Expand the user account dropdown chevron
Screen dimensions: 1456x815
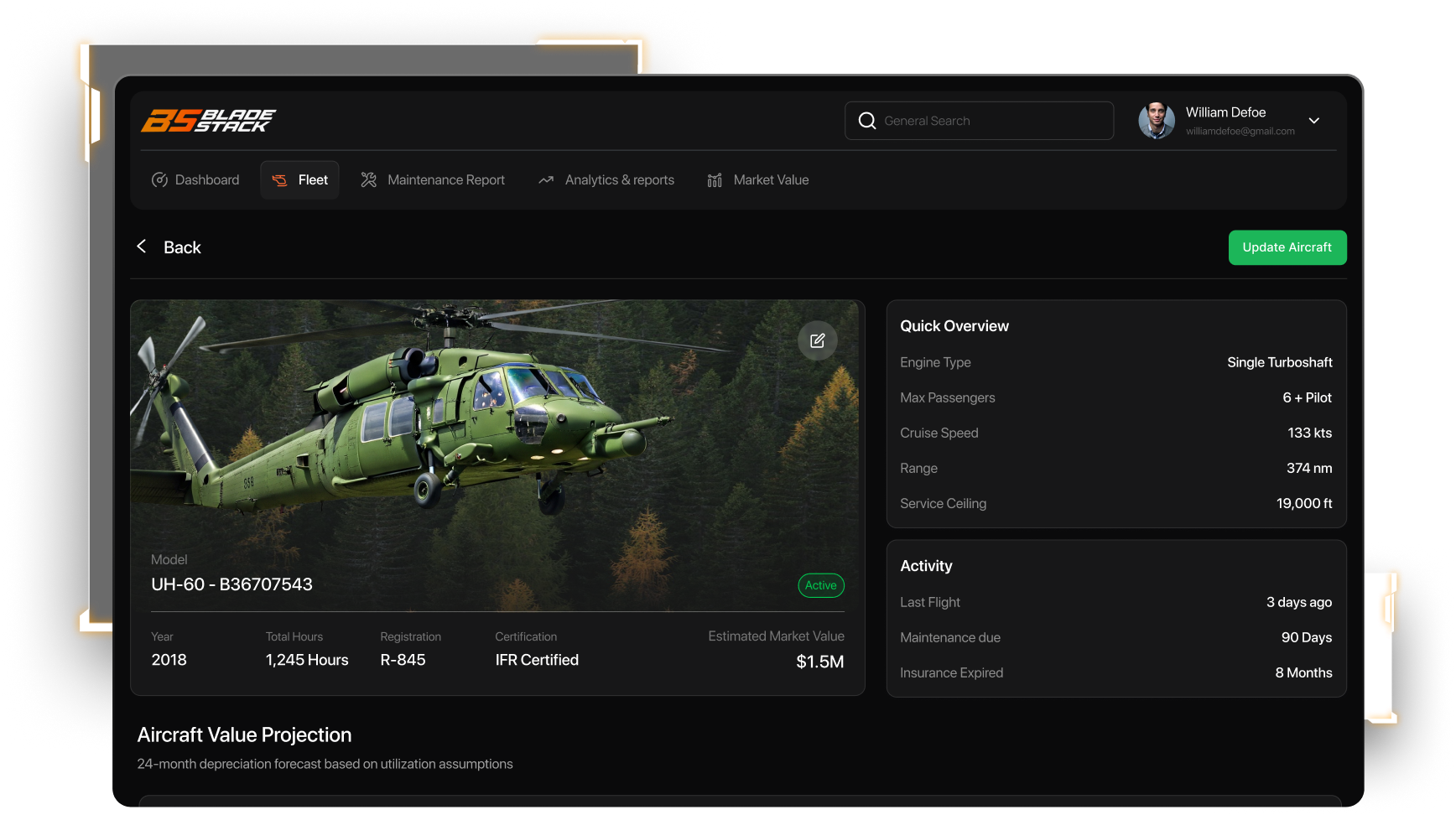(1314, 121)
